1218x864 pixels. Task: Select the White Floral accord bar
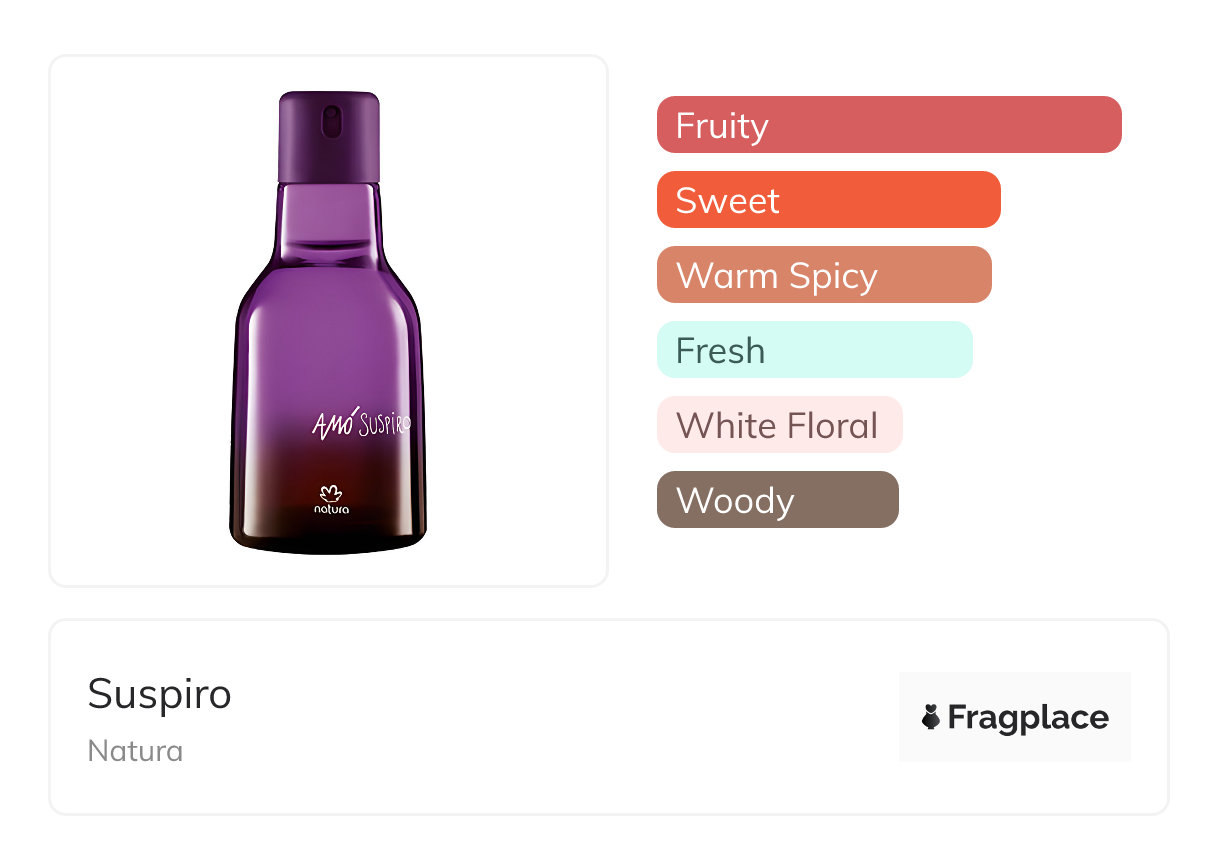point(779,425)
